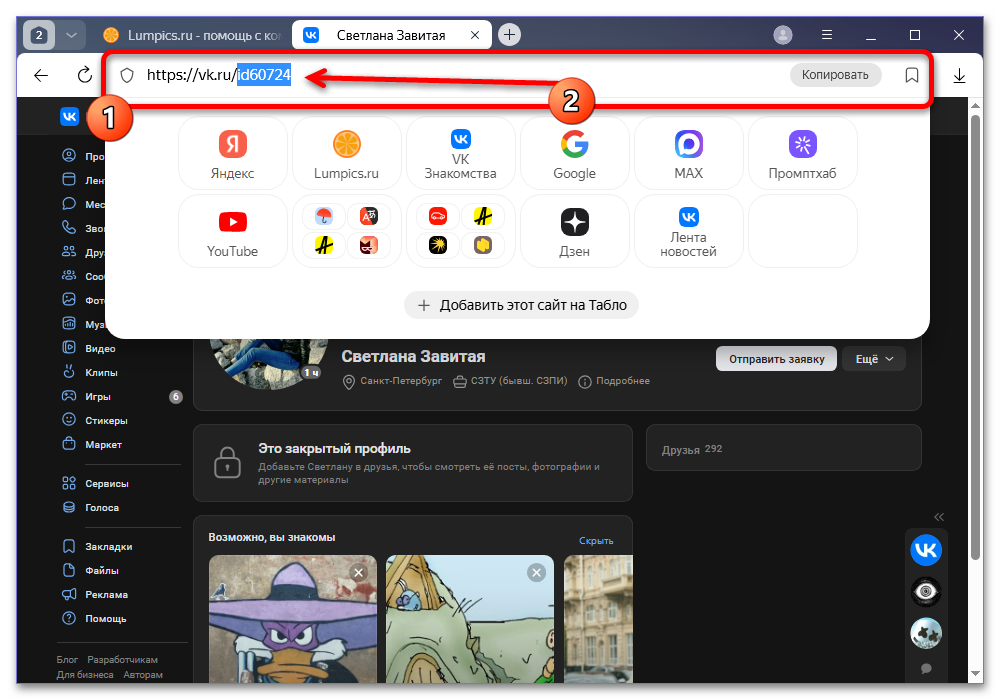Click the Для бизнеса footer link

tap(85, 674)
